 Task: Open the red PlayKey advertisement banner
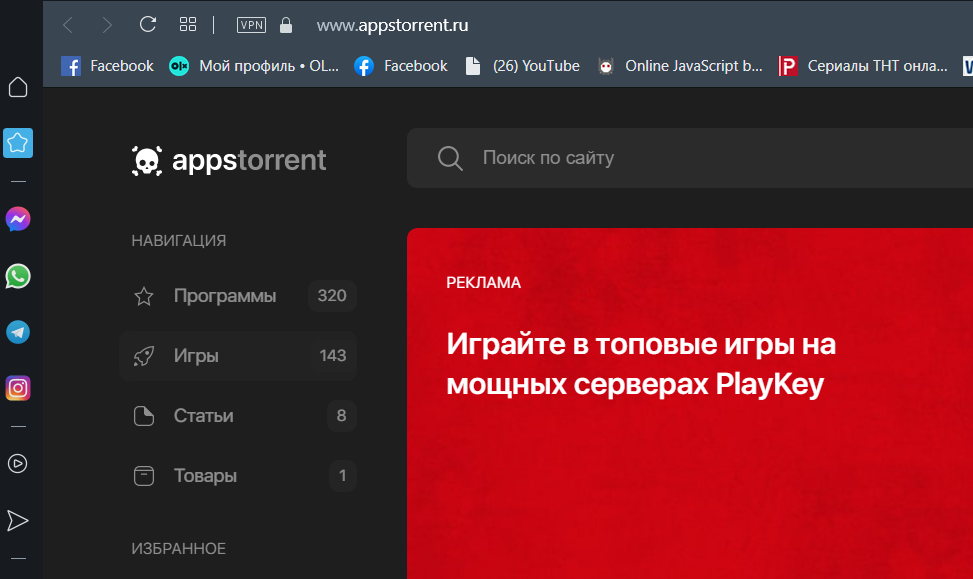[x=690, y=403]
